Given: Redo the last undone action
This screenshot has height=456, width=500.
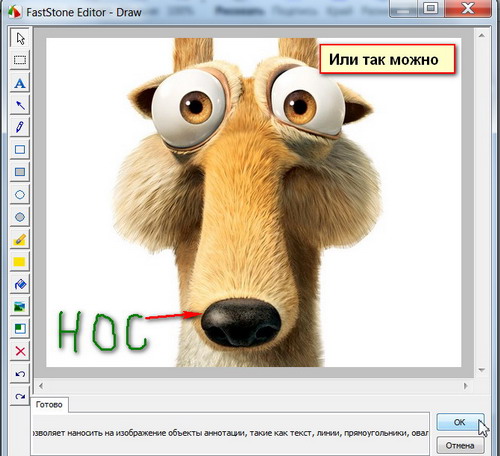Looking at the screenshot, I should pos(20,396).
